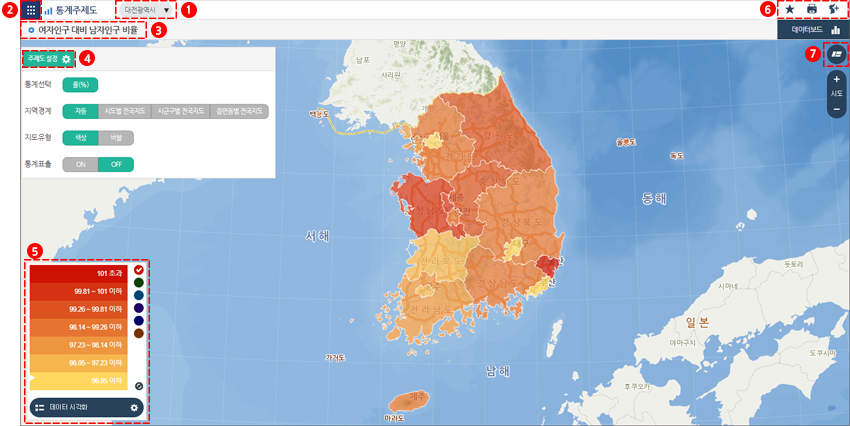Zoom in with the plus button

tap(836, 80)
